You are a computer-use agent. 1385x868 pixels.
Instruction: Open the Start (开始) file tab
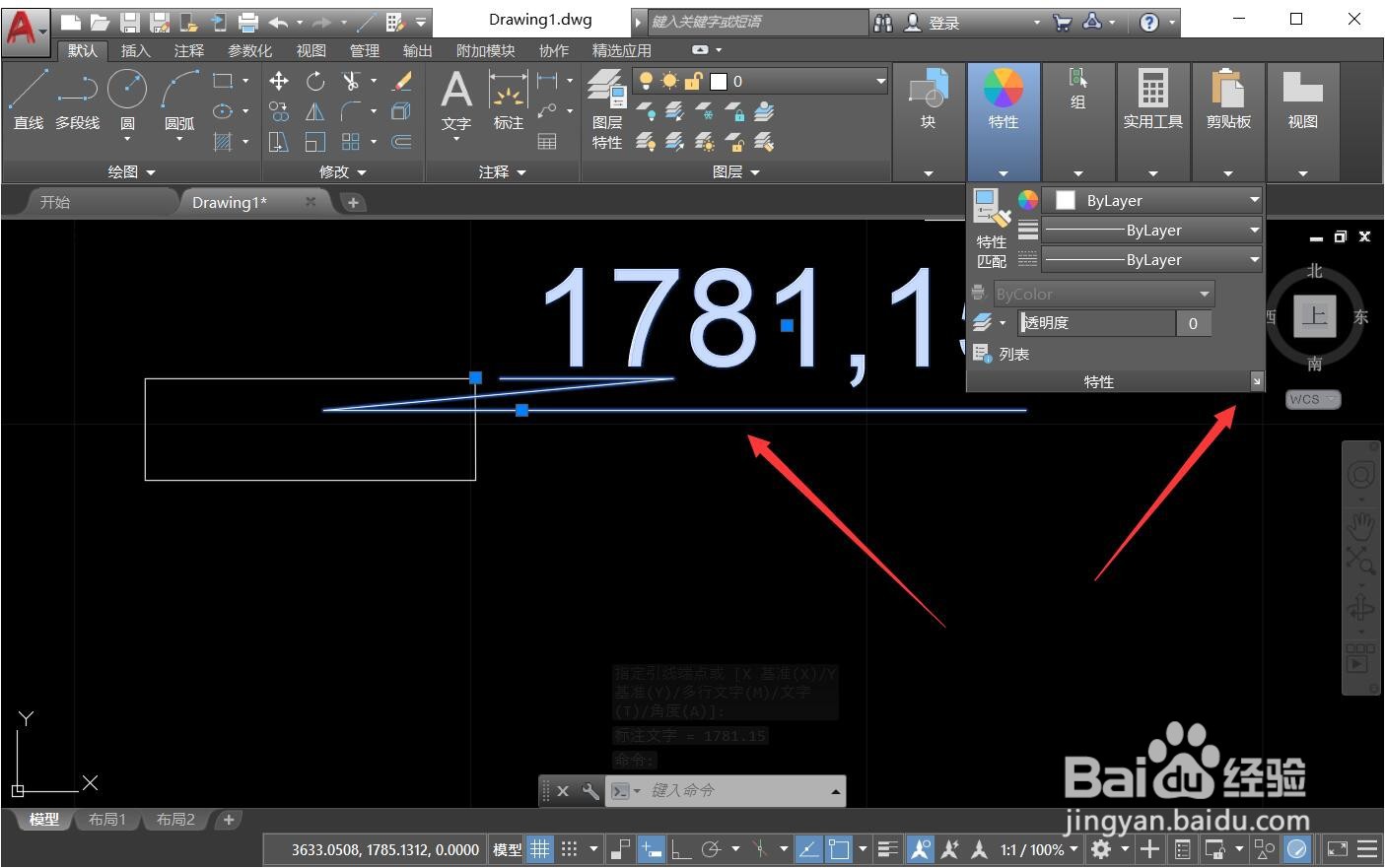pos(55,202)
